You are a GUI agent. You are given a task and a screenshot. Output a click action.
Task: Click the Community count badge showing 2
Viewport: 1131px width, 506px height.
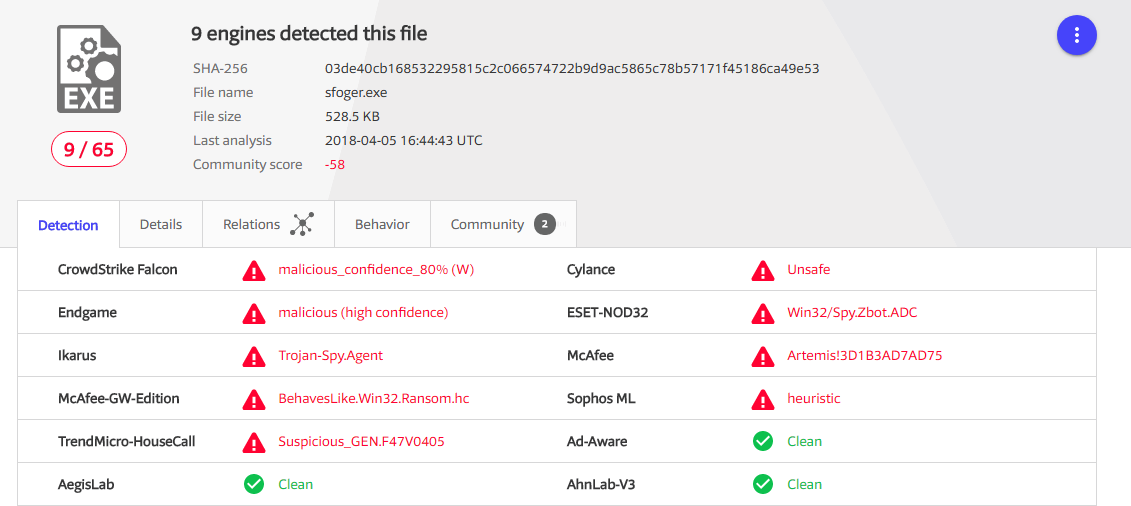pyautogui.click(x=545, y=224)
